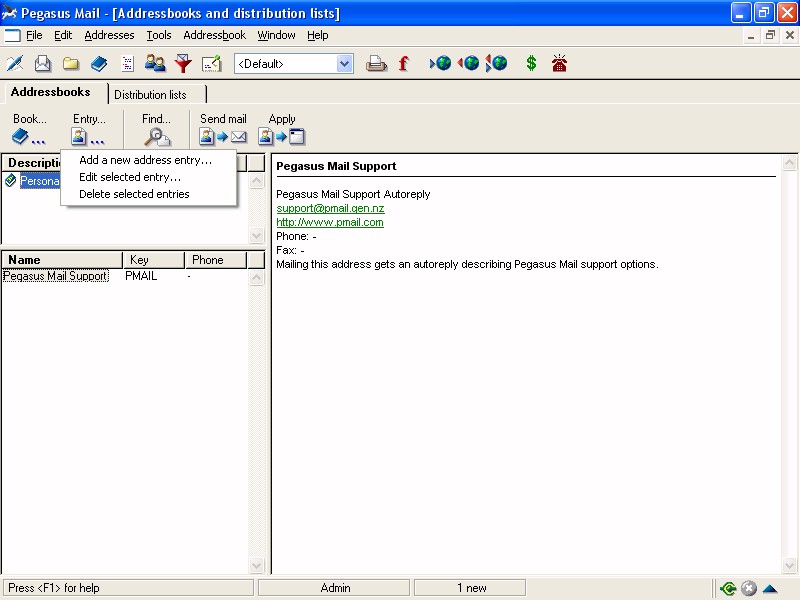Click the new message pen icon

(15, 63)
